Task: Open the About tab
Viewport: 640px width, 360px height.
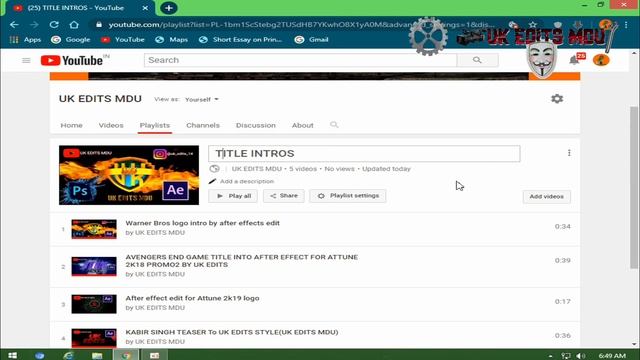Action: pyautogui.click(x=302, y=125)
